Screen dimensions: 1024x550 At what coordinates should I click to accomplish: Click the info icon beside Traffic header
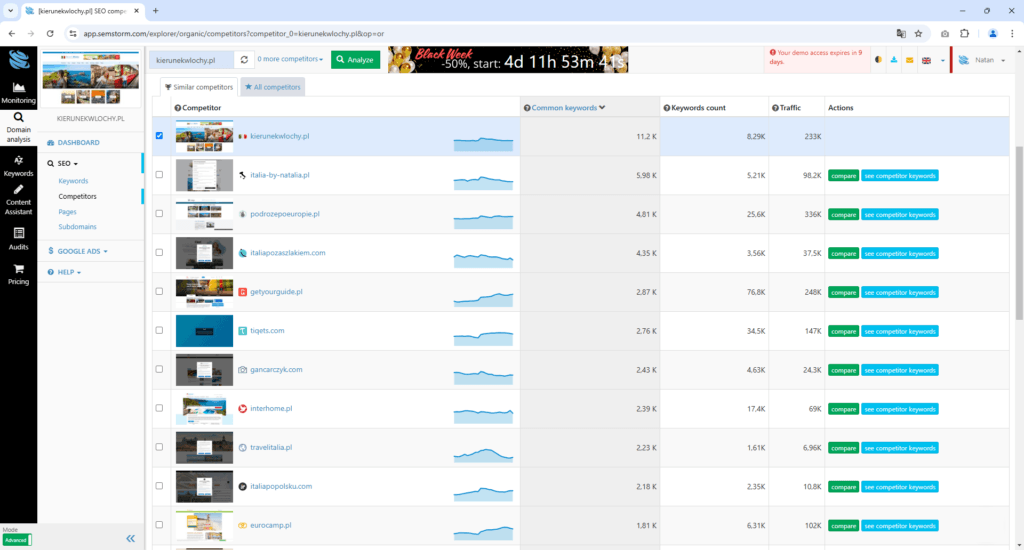click(x=775, y=108)
